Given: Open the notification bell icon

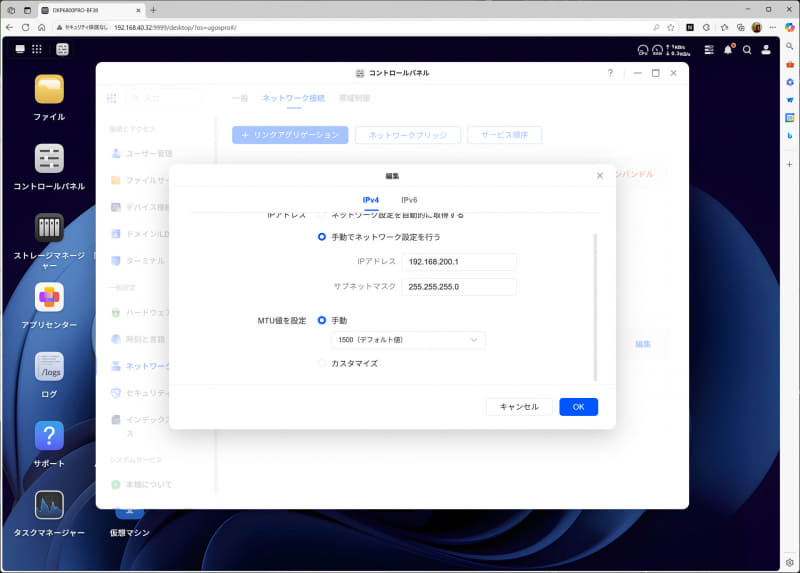Looking at the screenshot, I should [728, 49].
